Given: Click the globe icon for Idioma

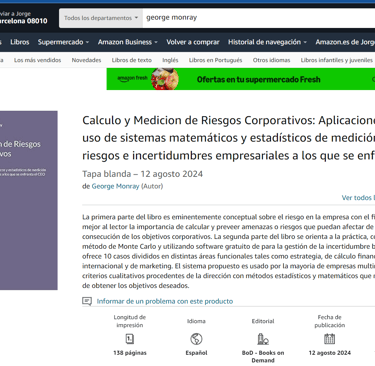Looking at the screenshot, I should 196,339.
